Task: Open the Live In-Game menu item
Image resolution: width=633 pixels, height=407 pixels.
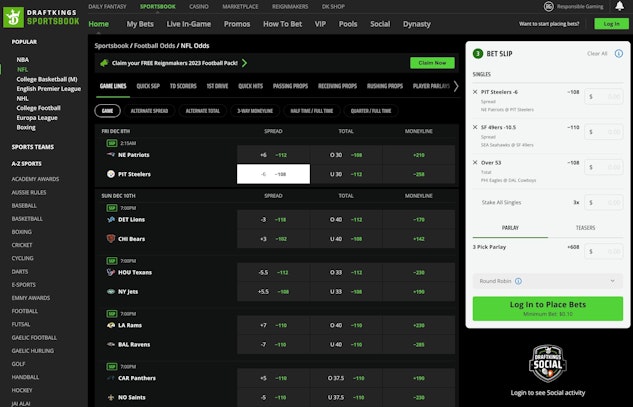Action: (189, 24)
